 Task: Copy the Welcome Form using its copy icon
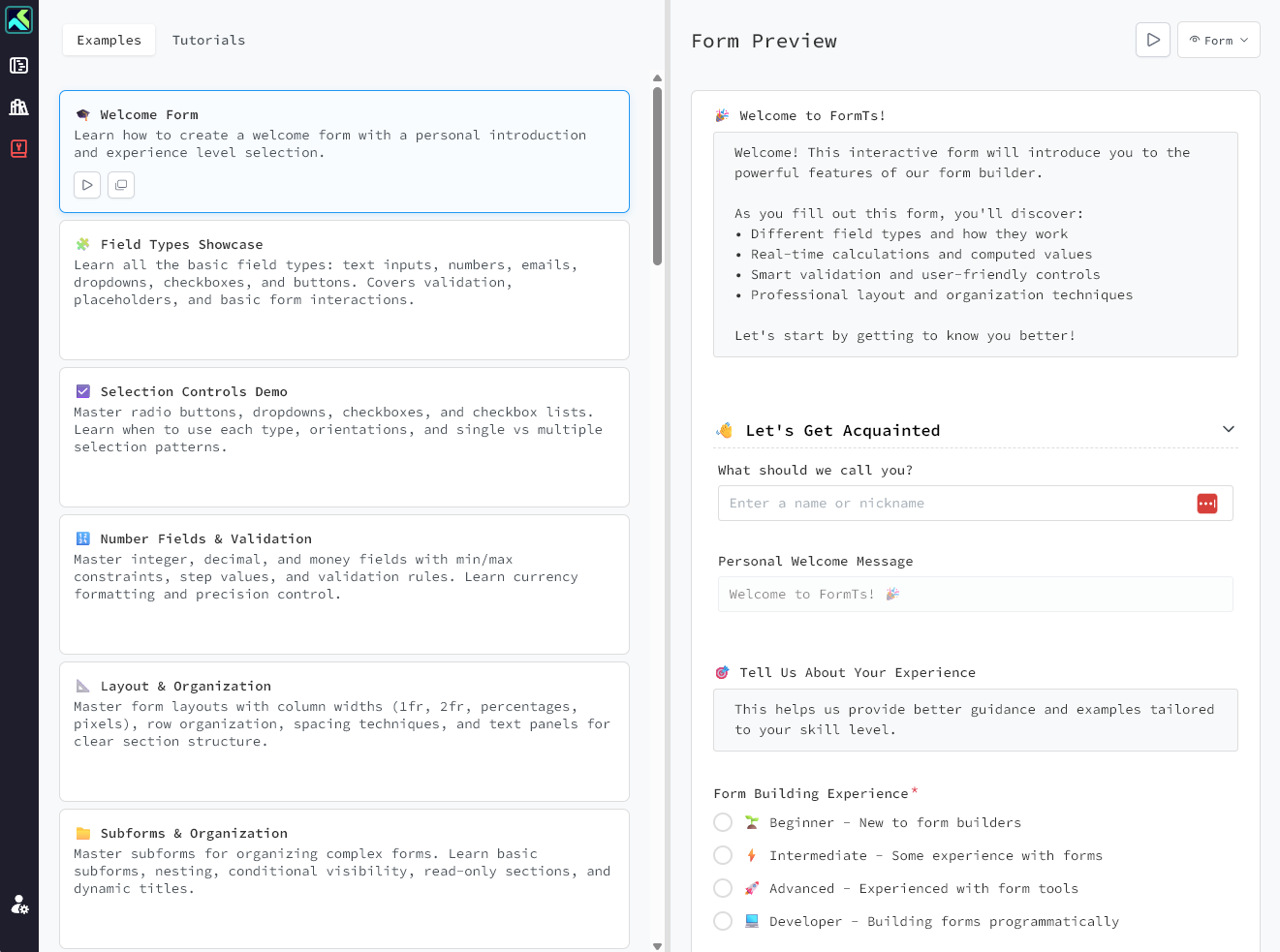(x=120, y=184)
